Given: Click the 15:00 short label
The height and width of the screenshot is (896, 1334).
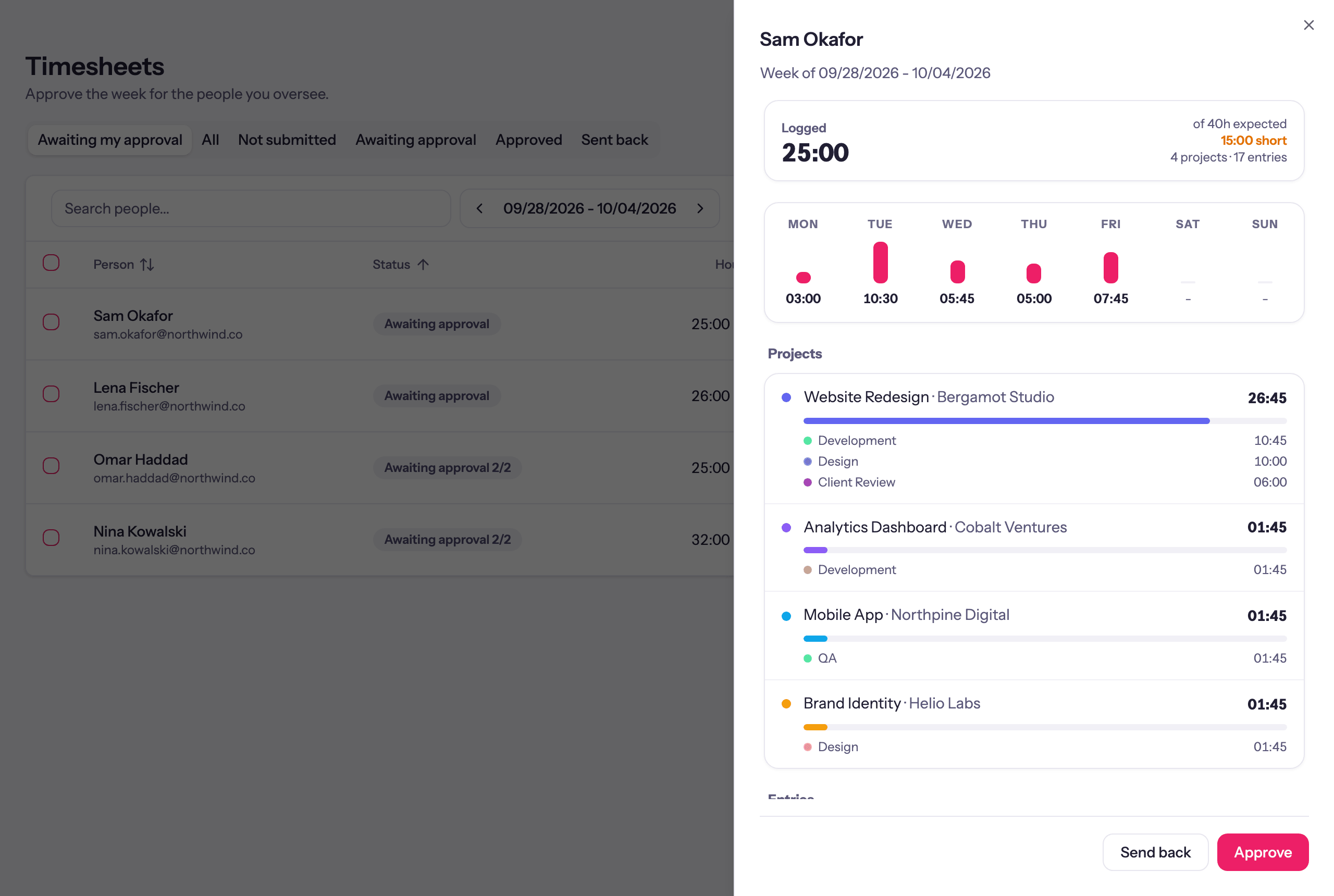Looking at the screenshot, I should point(1253,141).
